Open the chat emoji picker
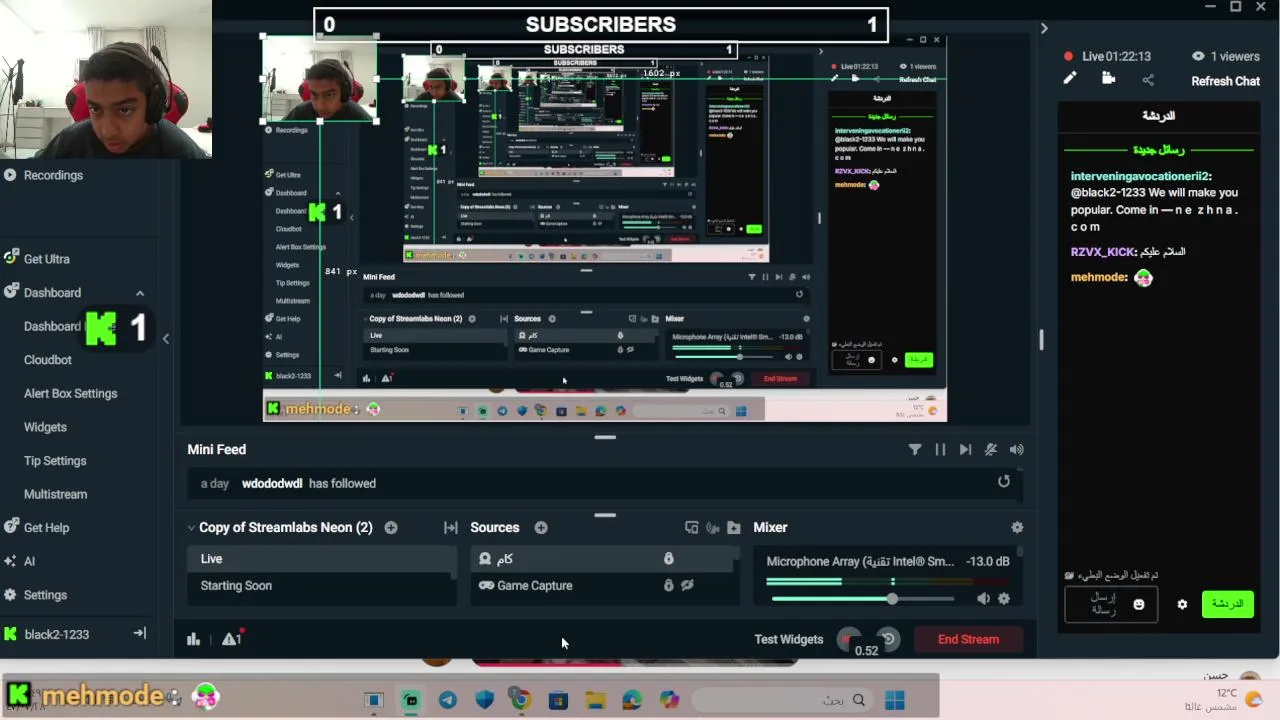1280x720 pixels. coord(1139,604)
